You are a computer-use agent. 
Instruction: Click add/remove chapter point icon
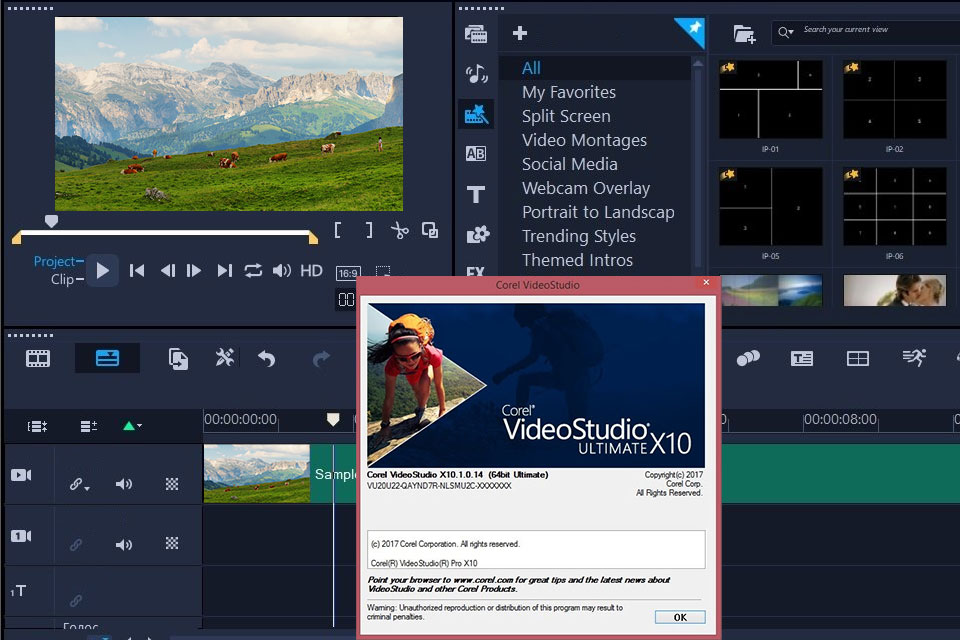tap(89, 426)
